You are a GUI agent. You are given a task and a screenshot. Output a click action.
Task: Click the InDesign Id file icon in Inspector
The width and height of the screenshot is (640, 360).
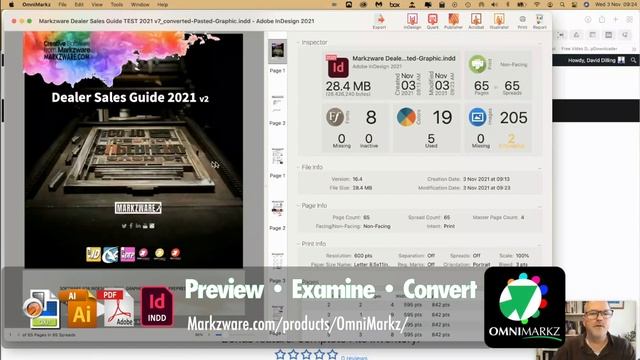coord(338,67)
